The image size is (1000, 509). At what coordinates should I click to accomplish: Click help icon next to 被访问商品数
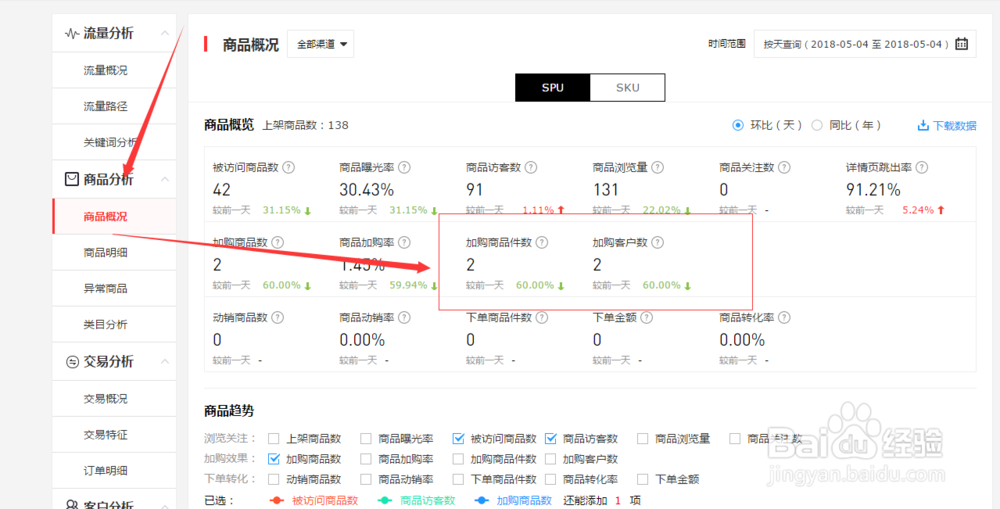(x=288, y=168)
